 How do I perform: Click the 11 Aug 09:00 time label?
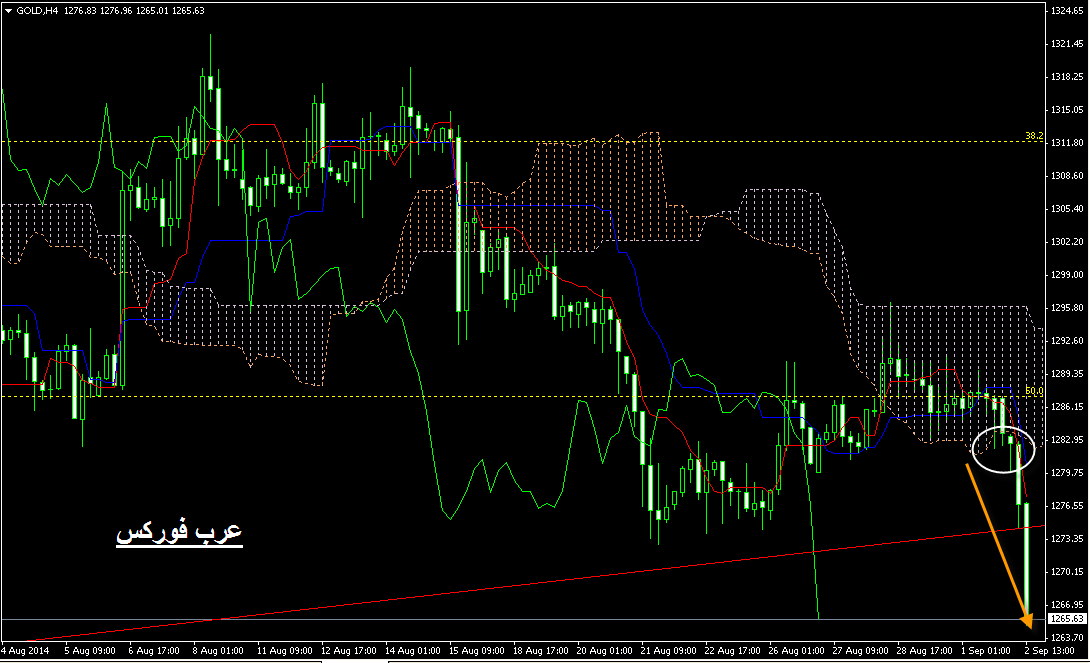tap(284, 651)
